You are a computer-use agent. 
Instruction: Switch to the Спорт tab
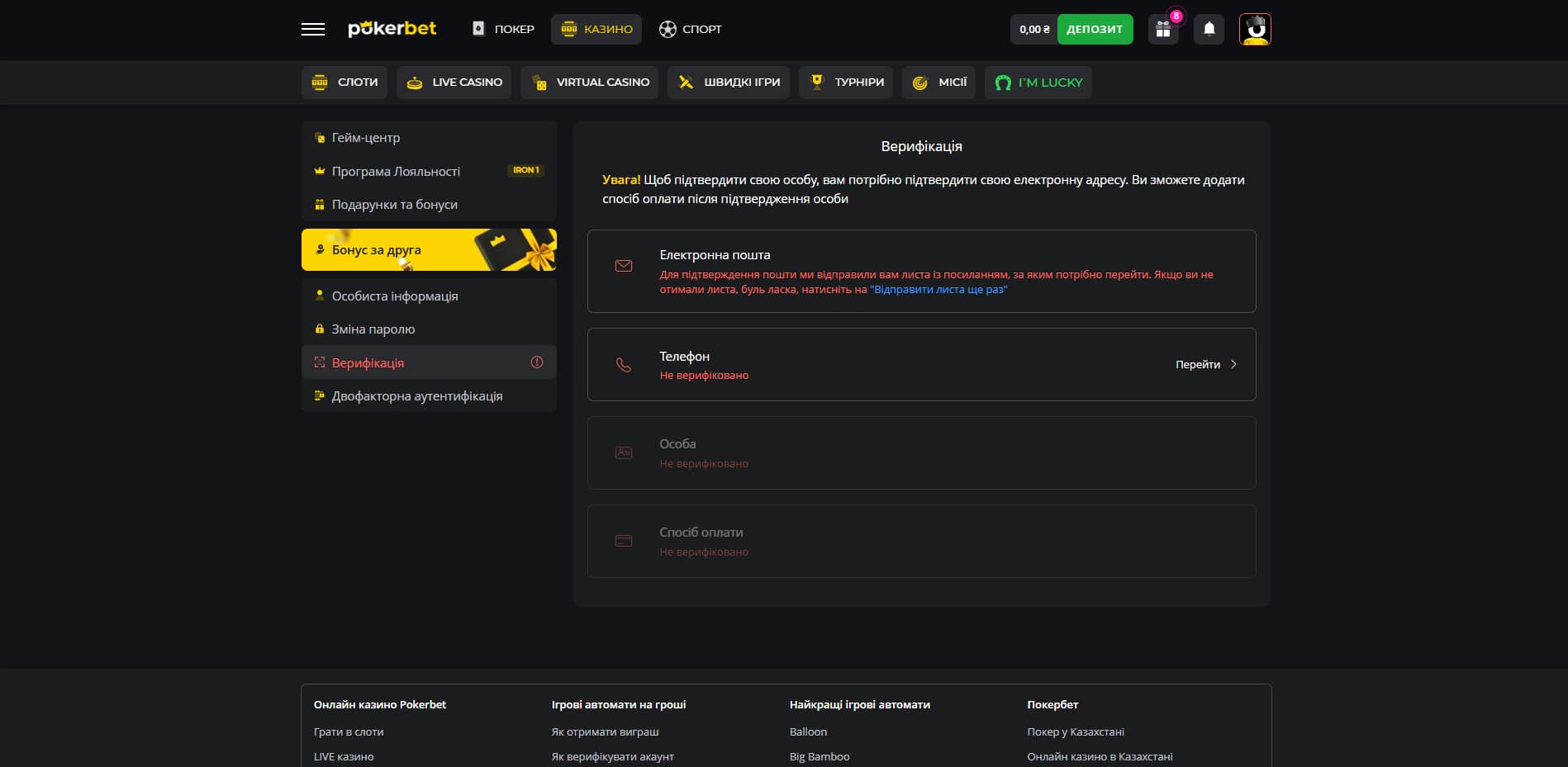[x=691, y=29]
